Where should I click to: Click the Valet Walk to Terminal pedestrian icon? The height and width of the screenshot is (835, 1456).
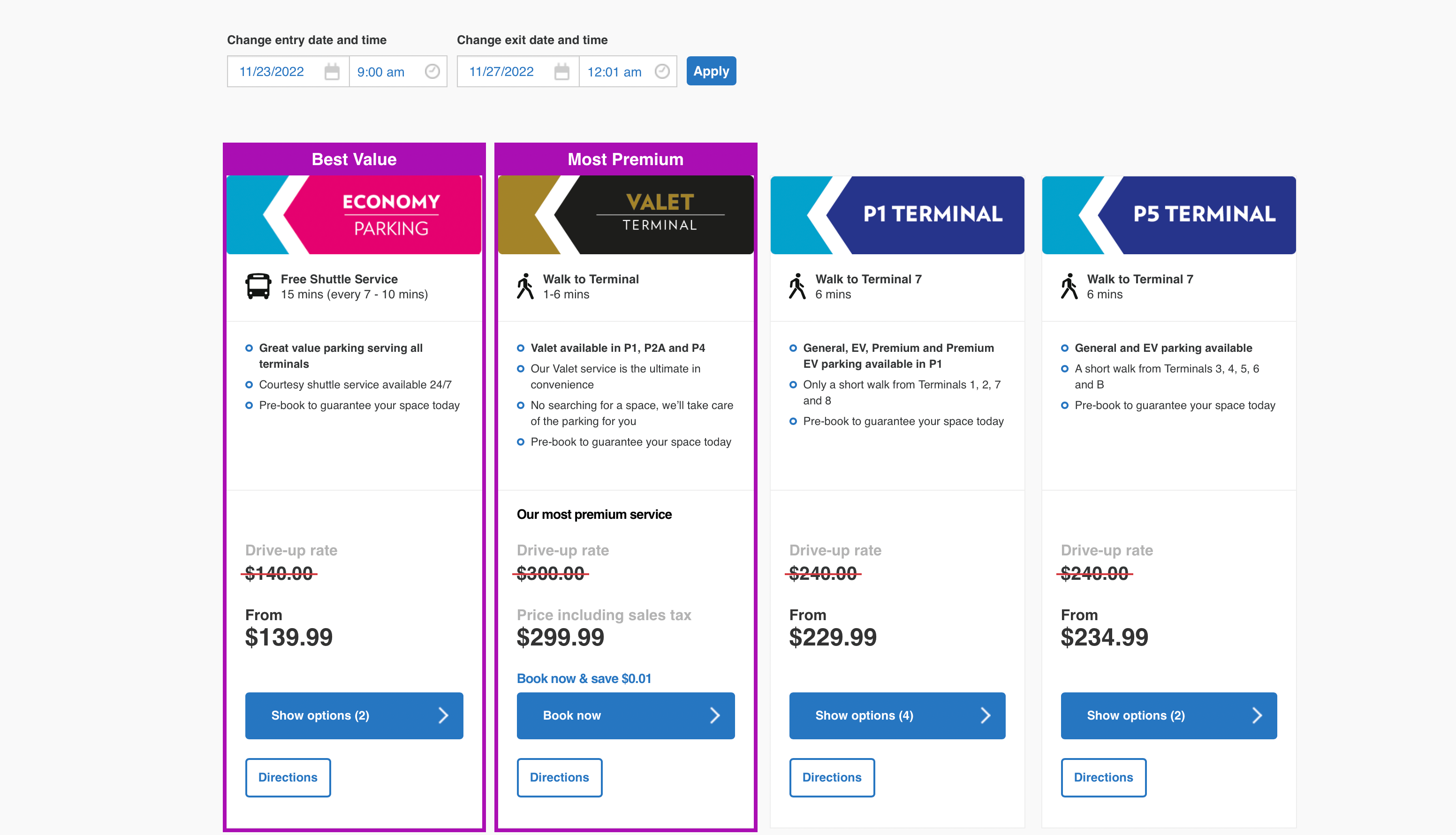coord(525,286)
